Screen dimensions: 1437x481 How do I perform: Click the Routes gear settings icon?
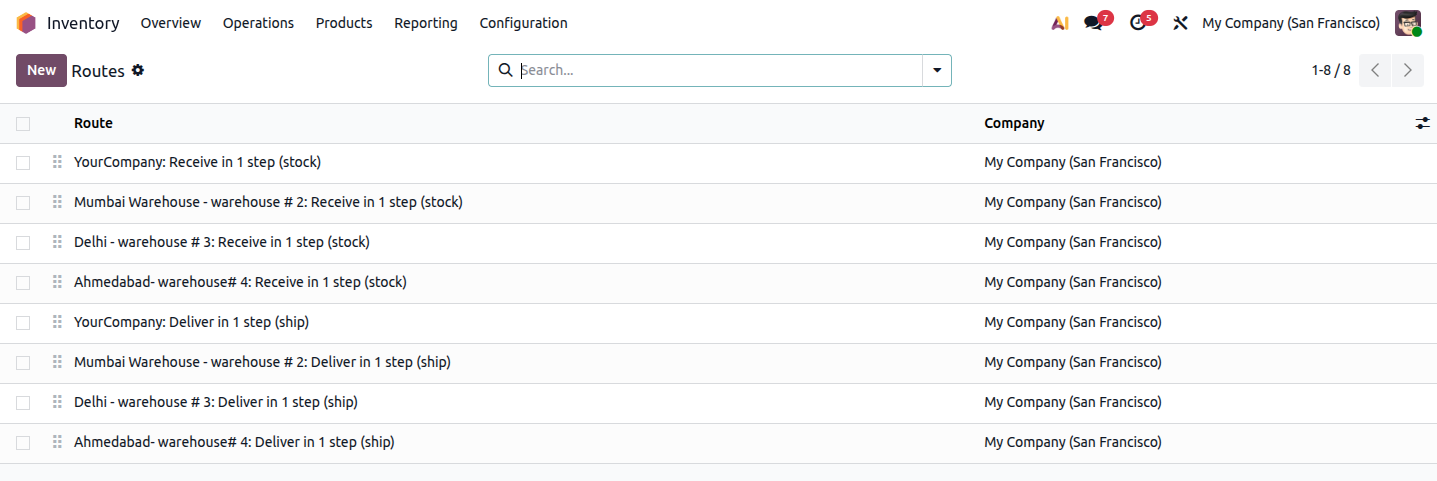pyautogui.click(x=138, y=70)
